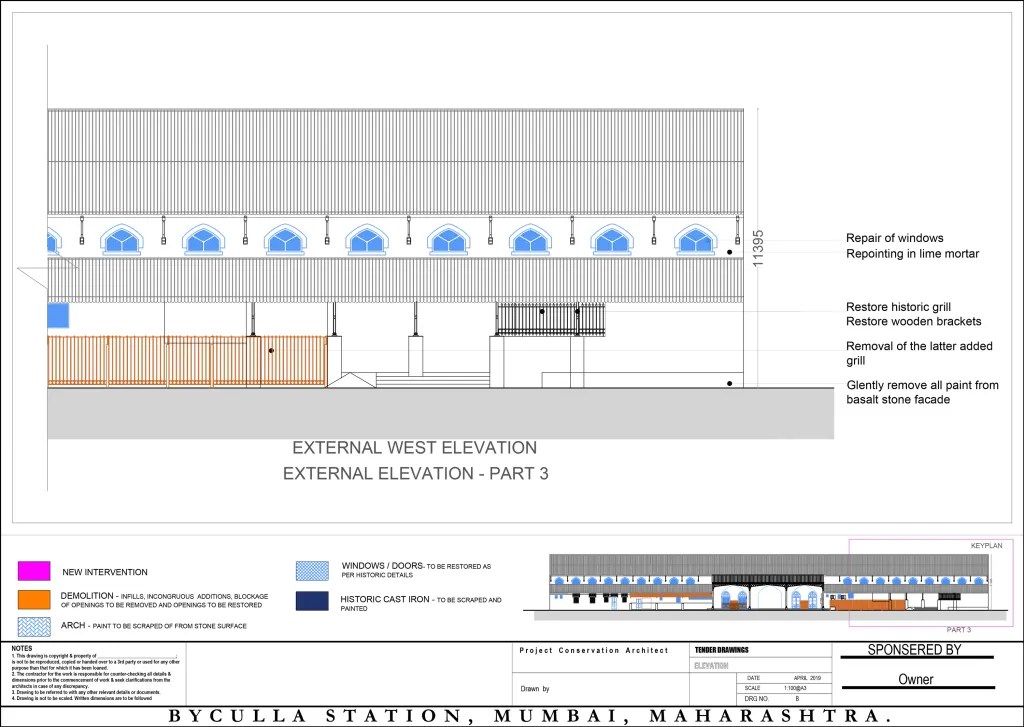Screen dimensions: 1024x727
Task: Click the navy Historic Cast Iron swatch
Action: coord(312,600)
